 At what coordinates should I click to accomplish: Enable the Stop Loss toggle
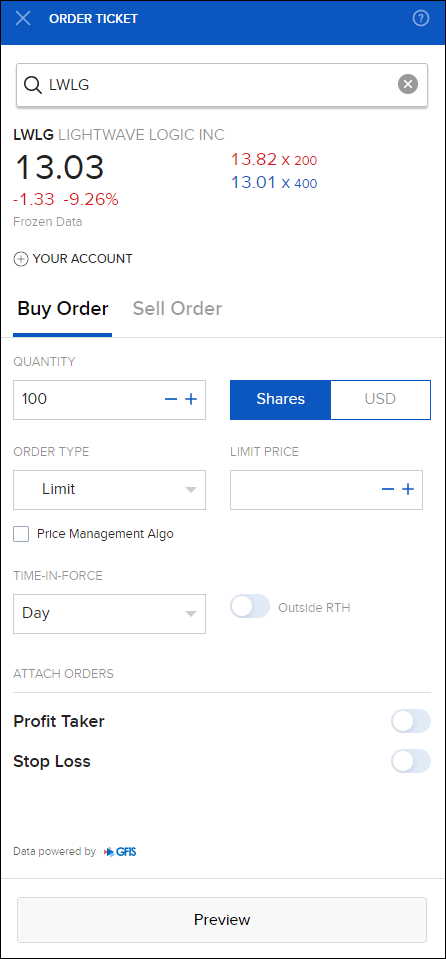click(x=411, y=761)
